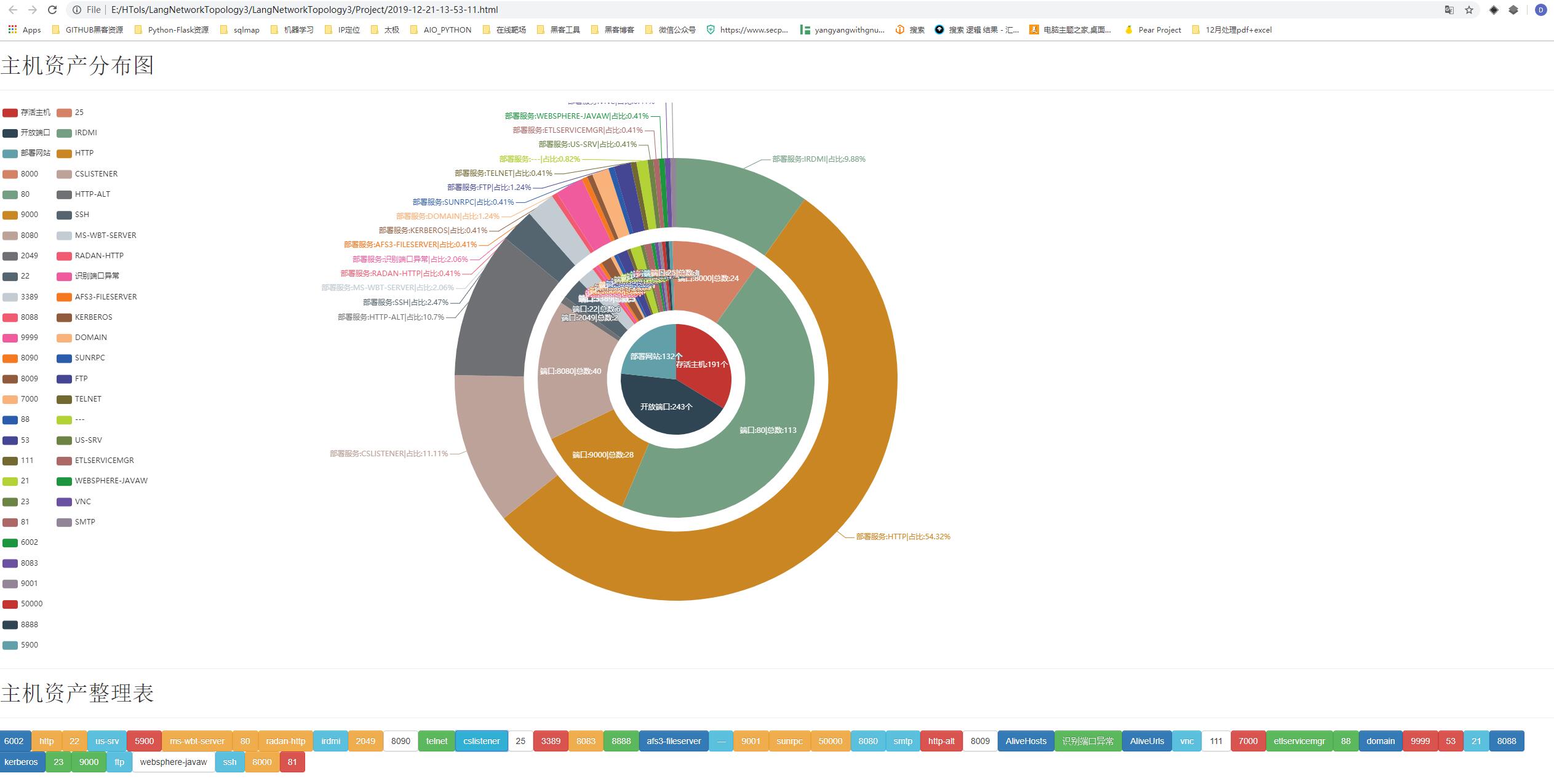Click the kerberos tag button

[21, 762]
